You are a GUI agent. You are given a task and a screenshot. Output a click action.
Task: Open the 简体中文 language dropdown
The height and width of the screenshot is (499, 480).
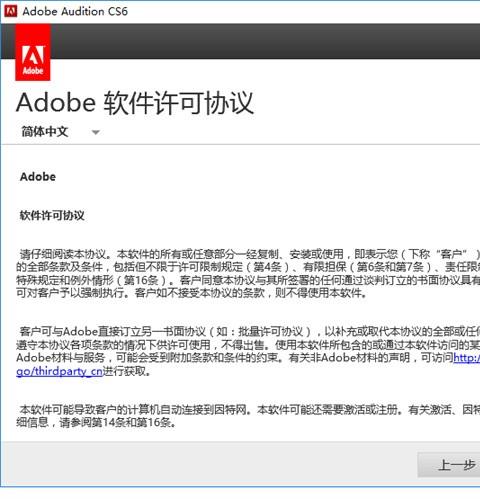pyautogui.click(x=60, y=132)
